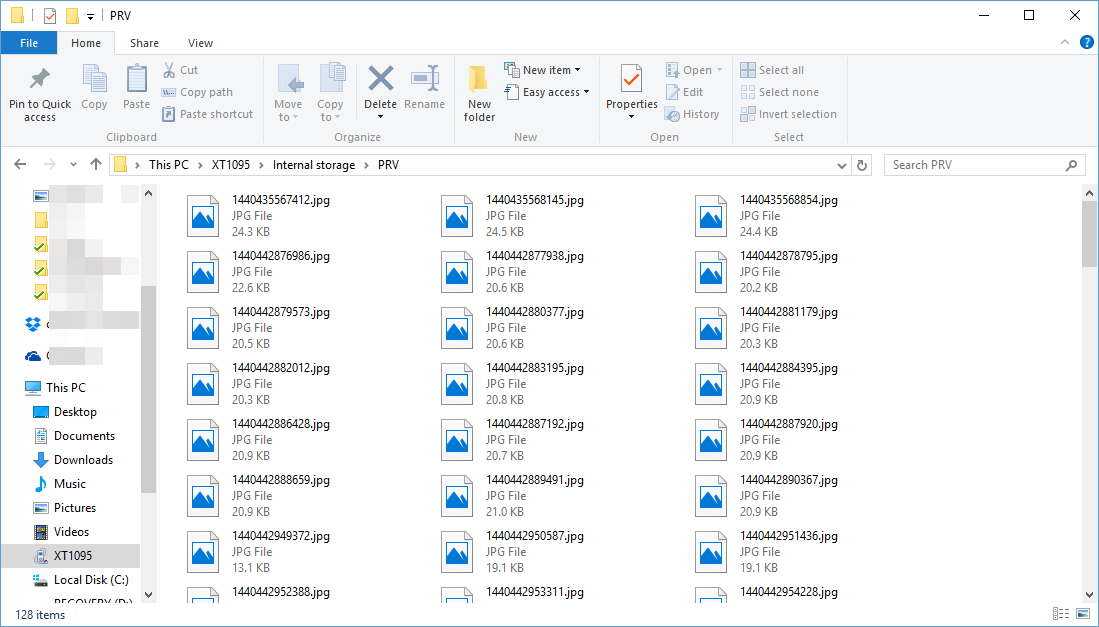Open the File menu tab
1099x627 pixels.
click(29, 43)
